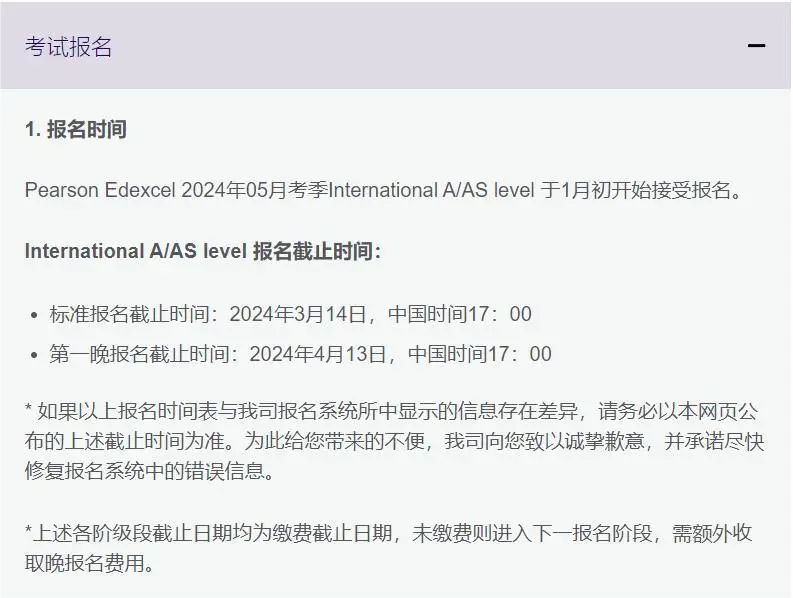The width and height of the screenshot is (793, 598).
Task: Click the note starting "*上述各阶级段截止日期"
Action: tap(388, 533)
